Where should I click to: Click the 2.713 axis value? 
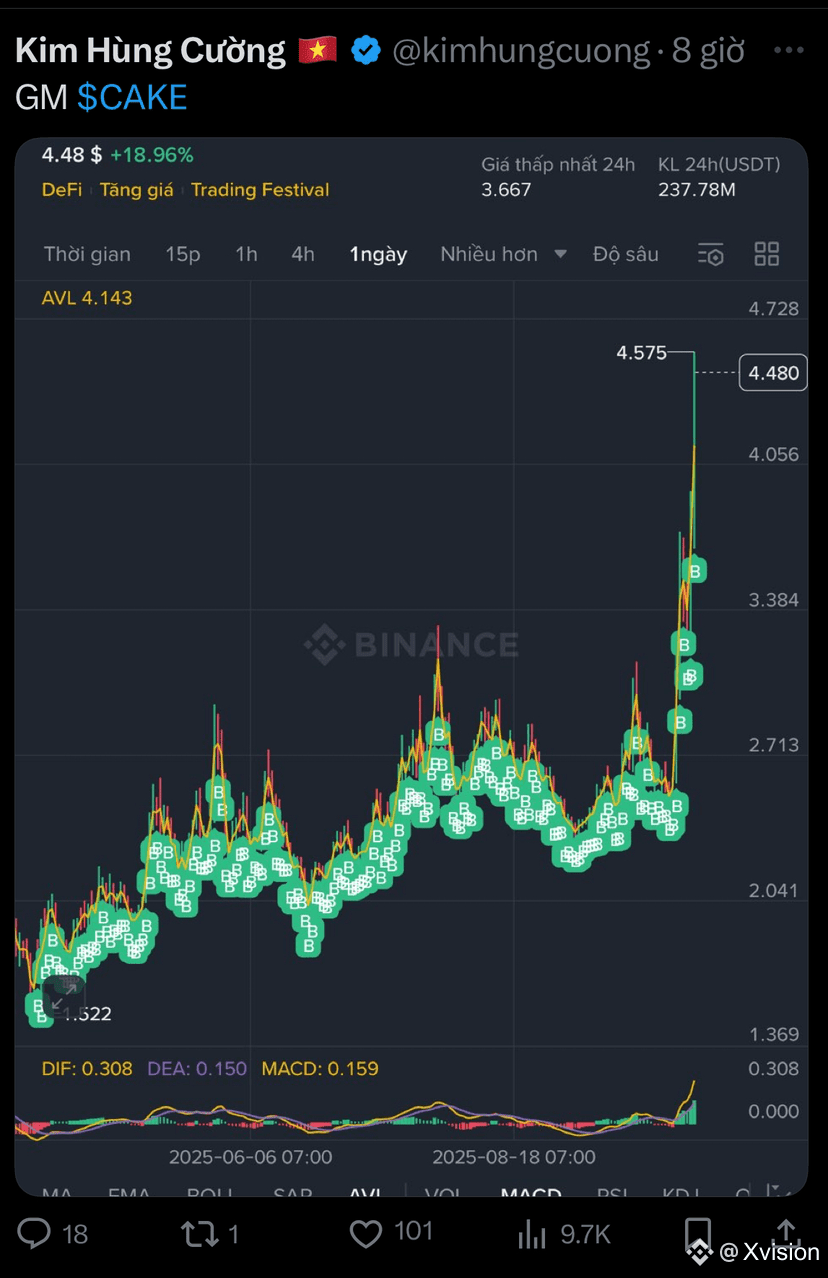(x=774, y=744)
